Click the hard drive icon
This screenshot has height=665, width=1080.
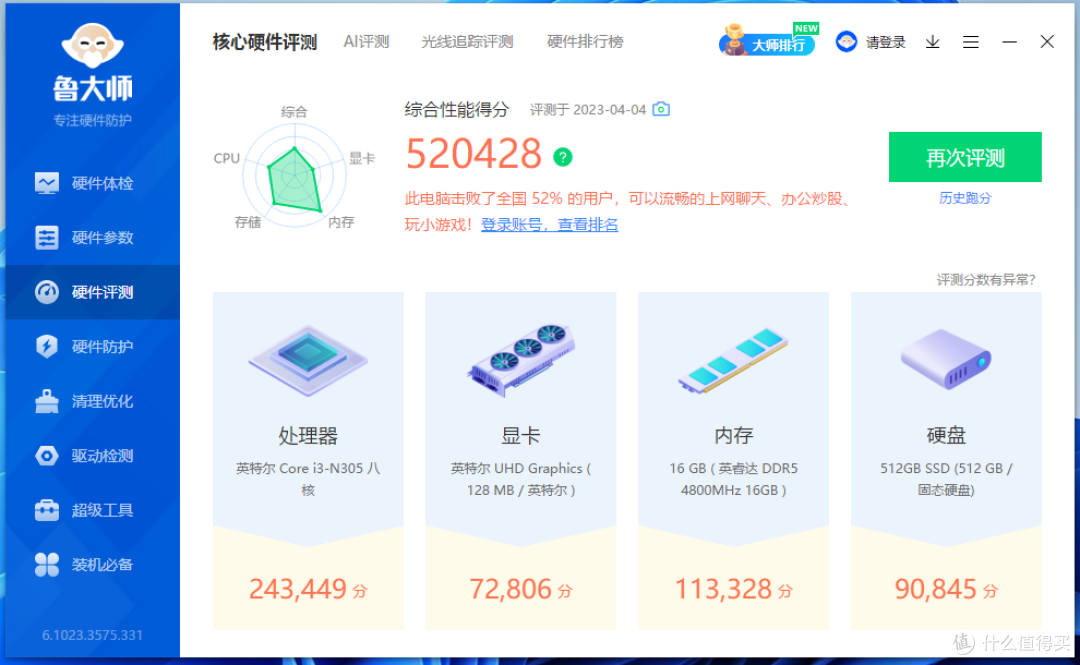tap(946, 358)
